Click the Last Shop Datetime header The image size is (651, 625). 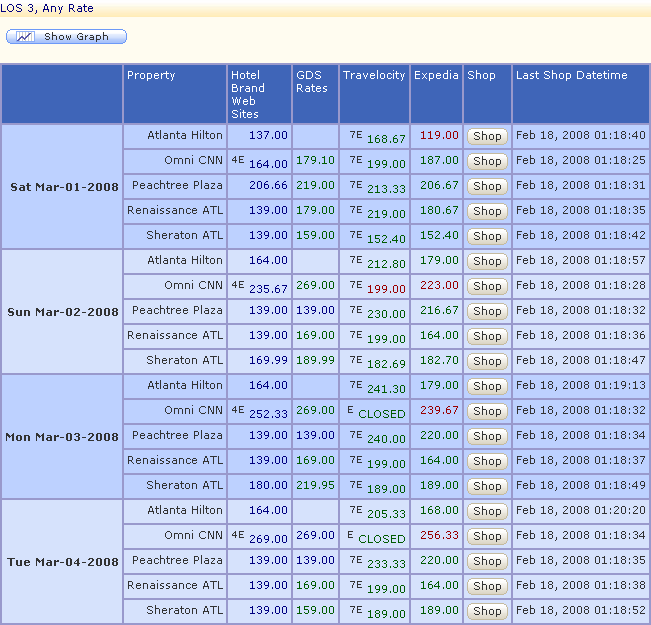tap(571, 75)
